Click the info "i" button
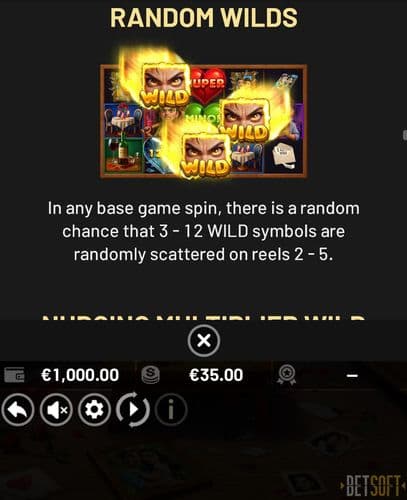This screenshot has width=407, height=500. pyautogui.click(x=171, y=410)
